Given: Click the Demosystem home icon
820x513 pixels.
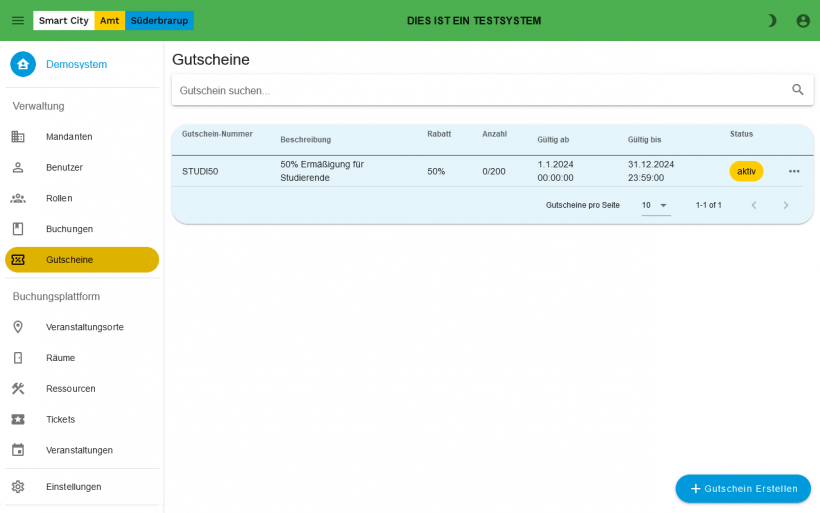Looking at the screenshot, I should click(23, 64).
